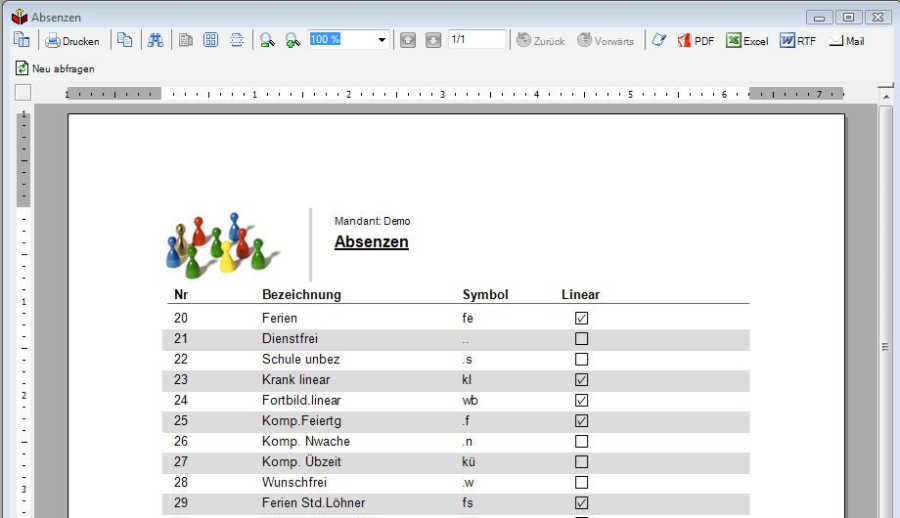Viewport: 900px width, 518px height.
Task: Click the Absenzen window app icon
Action: [x=20, y=17]
